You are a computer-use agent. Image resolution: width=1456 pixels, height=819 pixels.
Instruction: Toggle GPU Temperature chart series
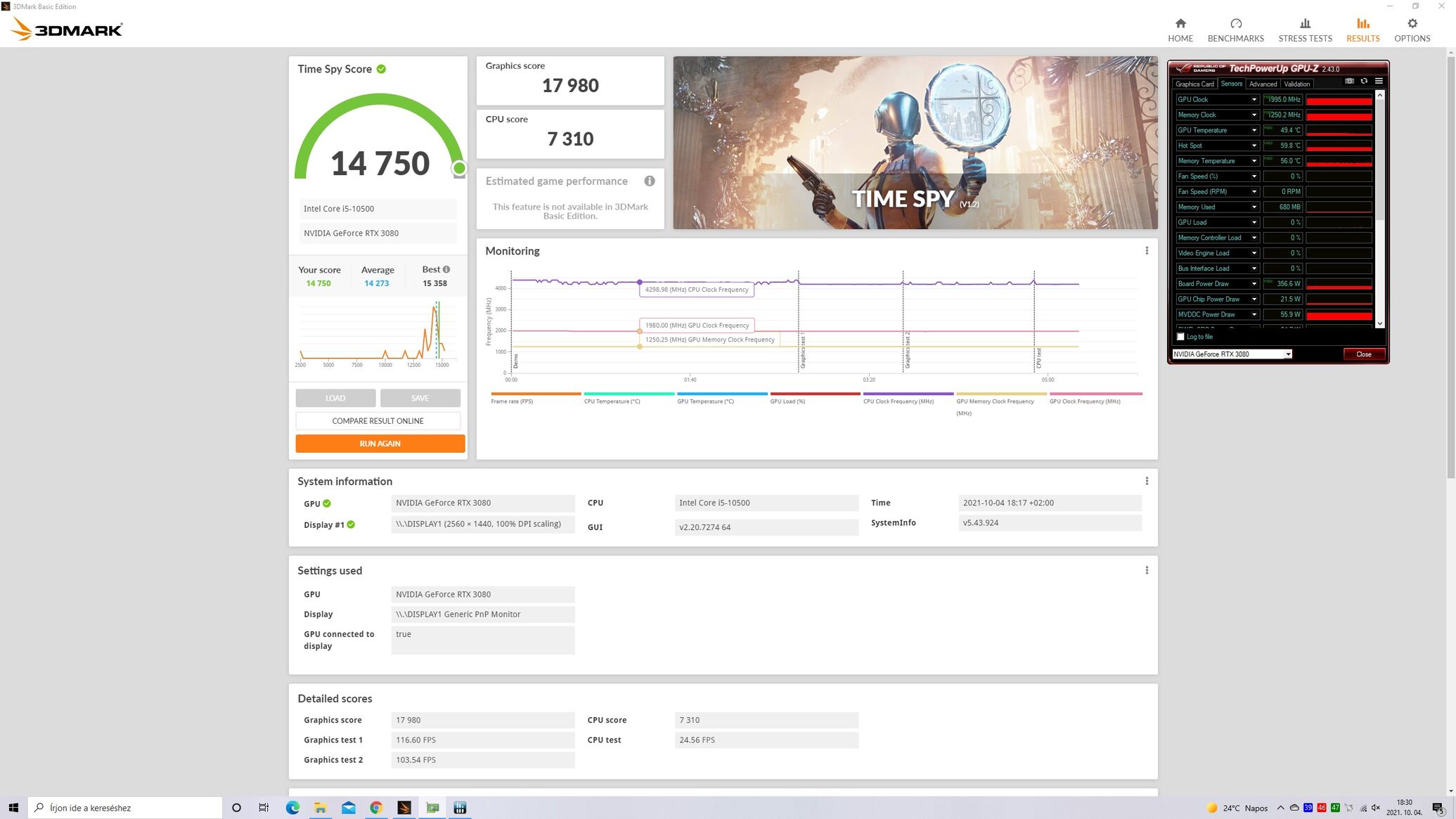722,398
